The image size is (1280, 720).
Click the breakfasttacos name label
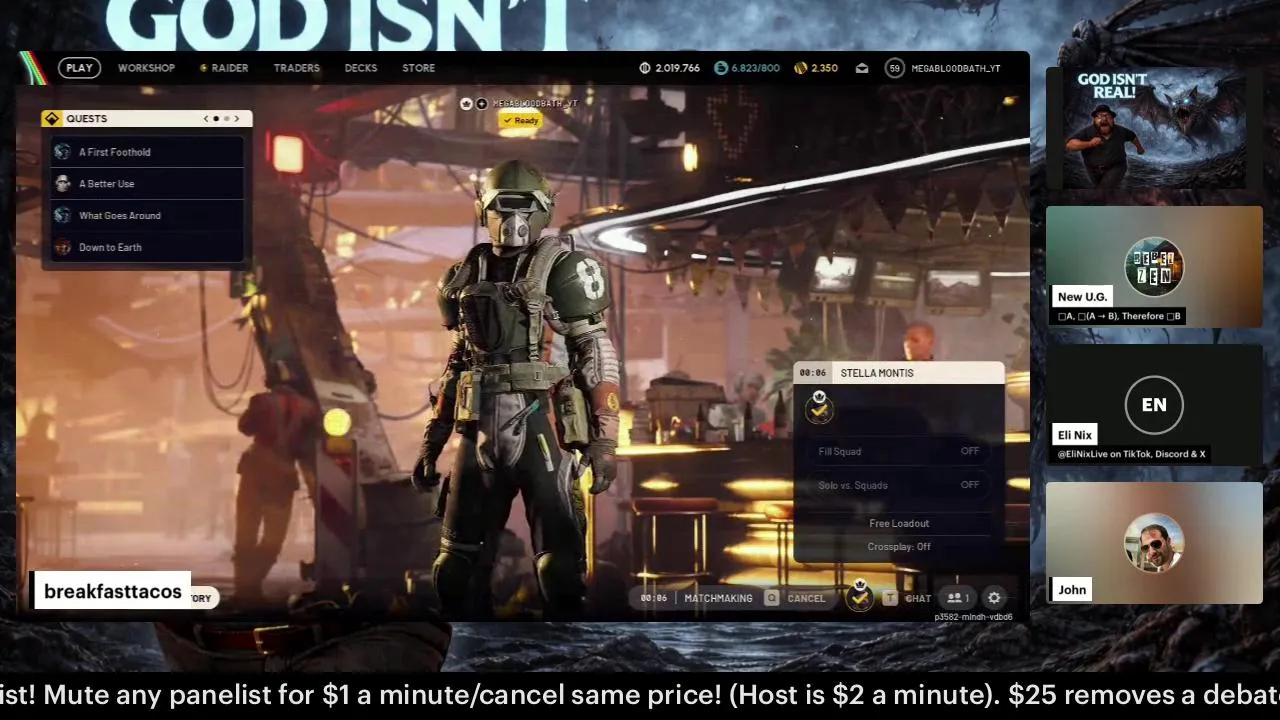tap(112, 592)
